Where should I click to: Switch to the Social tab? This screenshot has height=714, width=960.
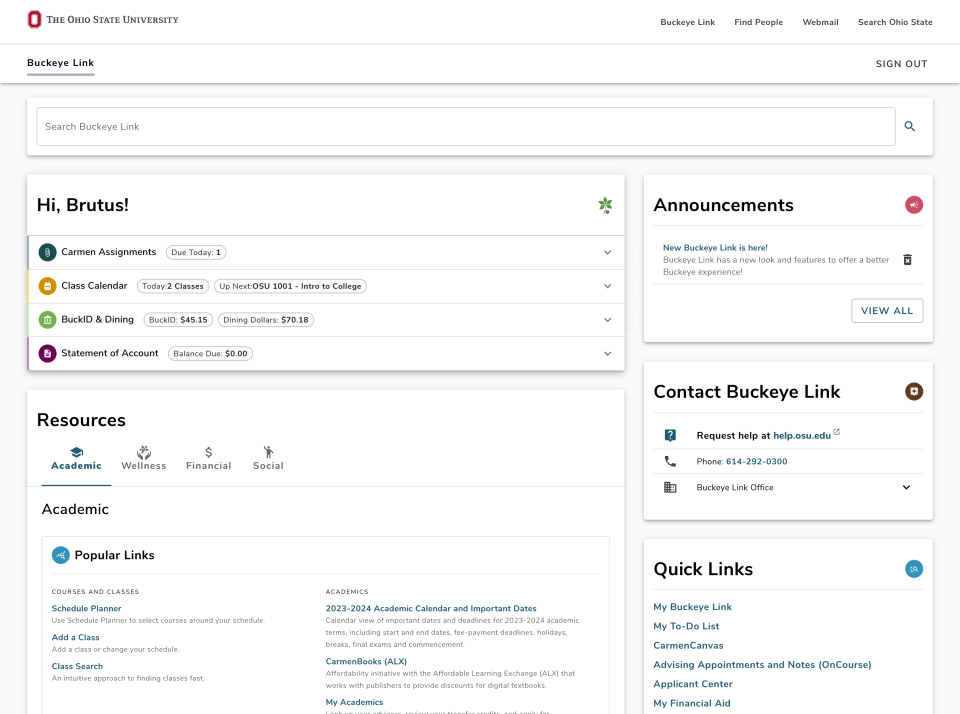point(268,459)
